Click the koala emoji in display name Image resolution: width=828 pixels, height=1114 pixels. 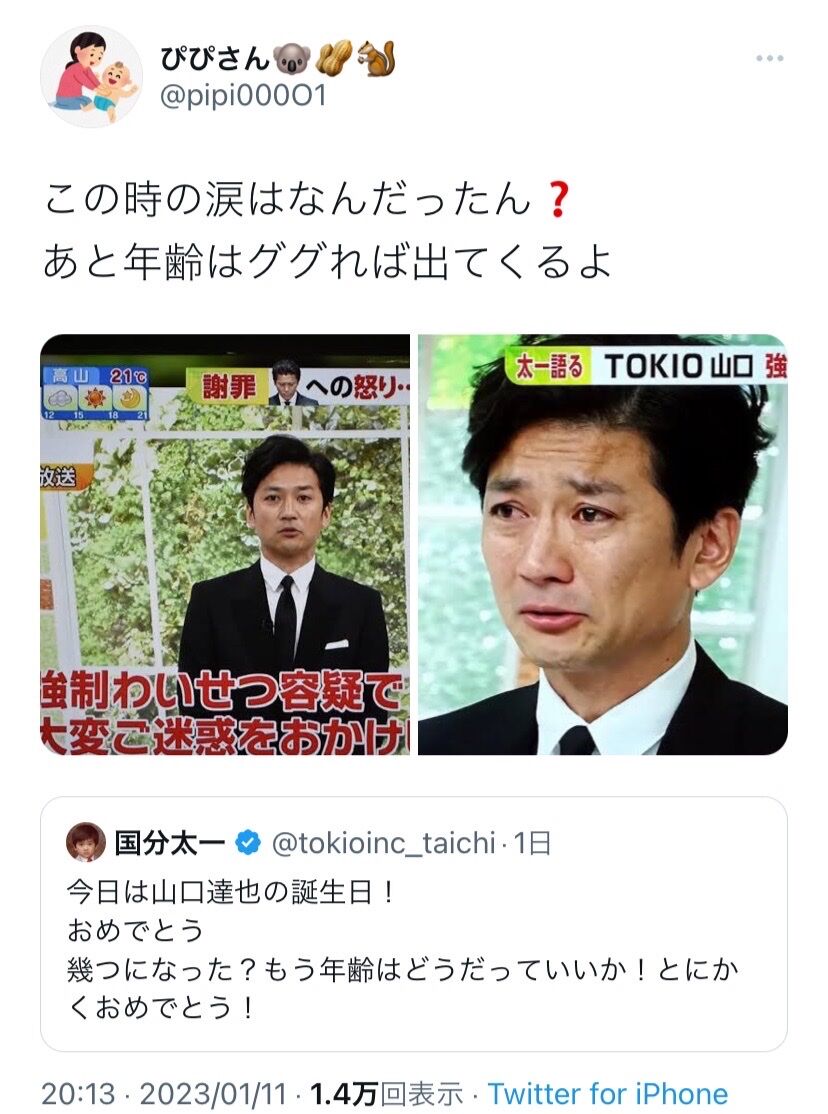292,59
